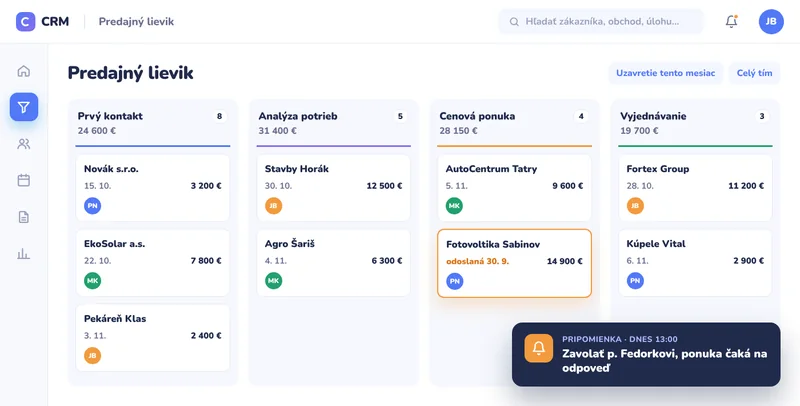Click the 12 500 € deal value

384,186
